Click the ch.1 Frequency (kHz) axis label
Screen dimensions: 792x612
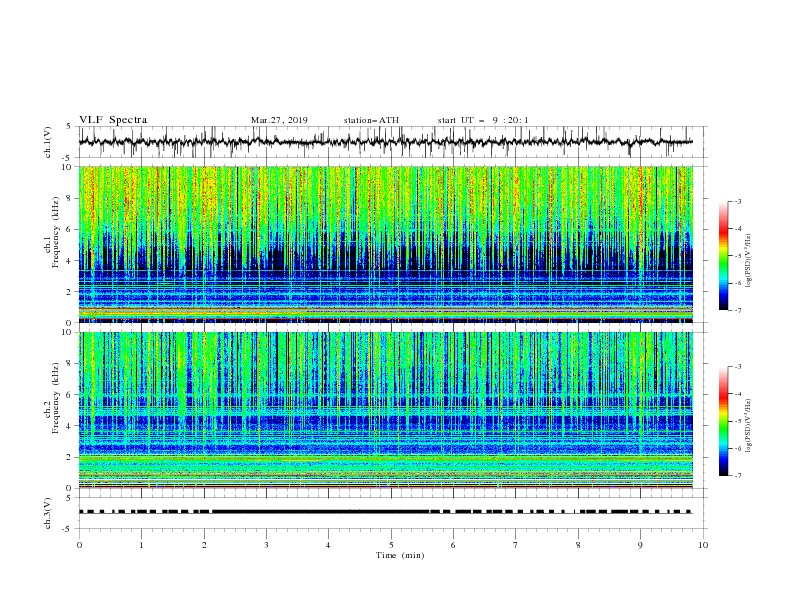(52, 232)
